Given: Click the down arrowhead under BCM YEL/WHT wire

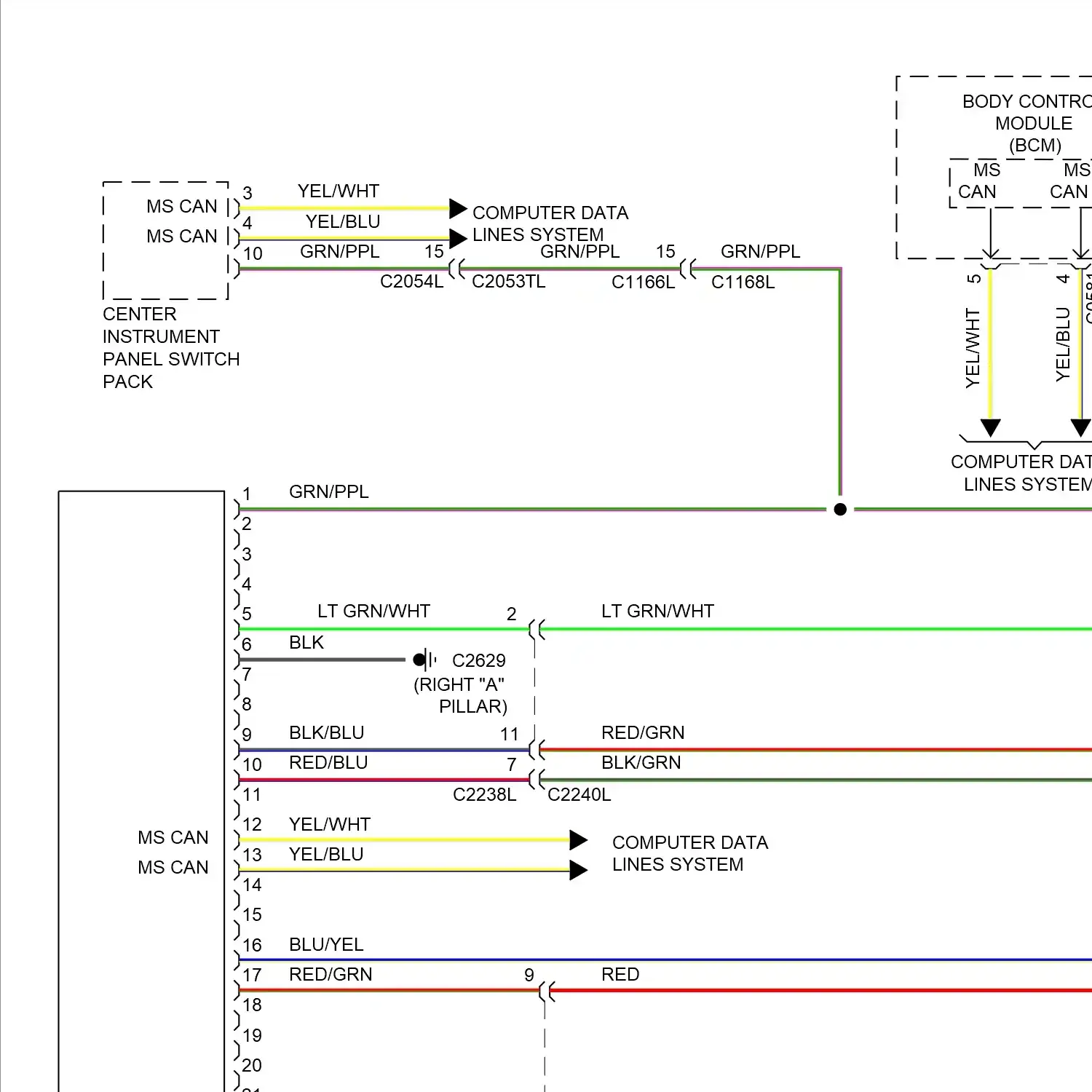Looking at the screenshot, I should pos(990,428).
